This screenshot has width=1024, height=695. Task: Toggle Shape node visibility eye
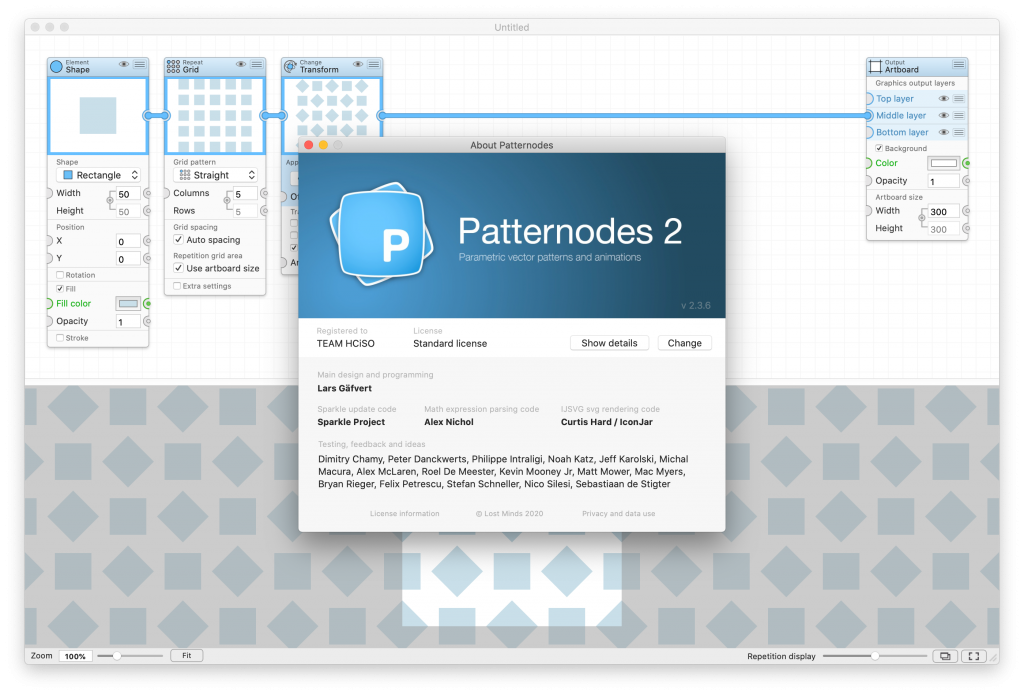[123, 64]
